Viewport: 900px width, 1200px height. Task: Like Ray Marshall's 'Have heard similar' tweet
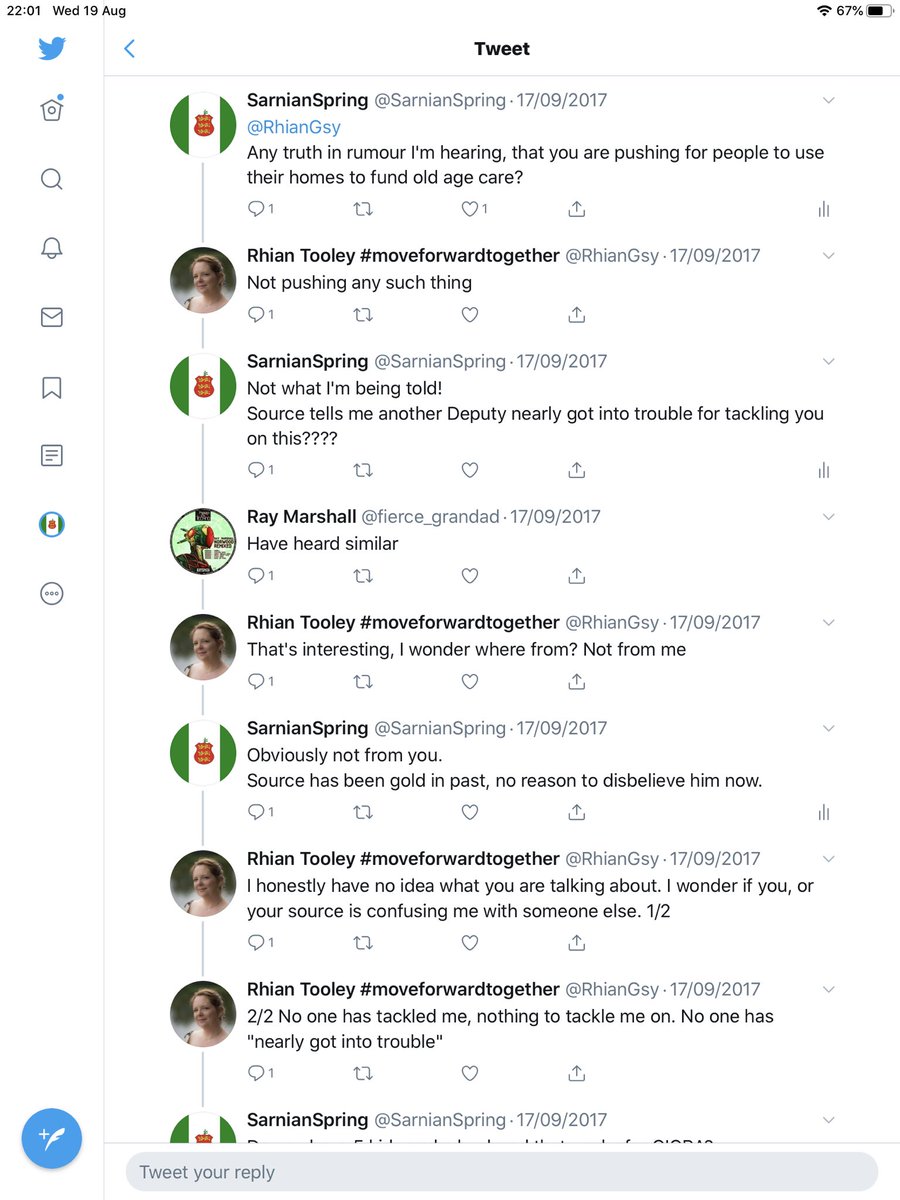click(x=470, y=575)
